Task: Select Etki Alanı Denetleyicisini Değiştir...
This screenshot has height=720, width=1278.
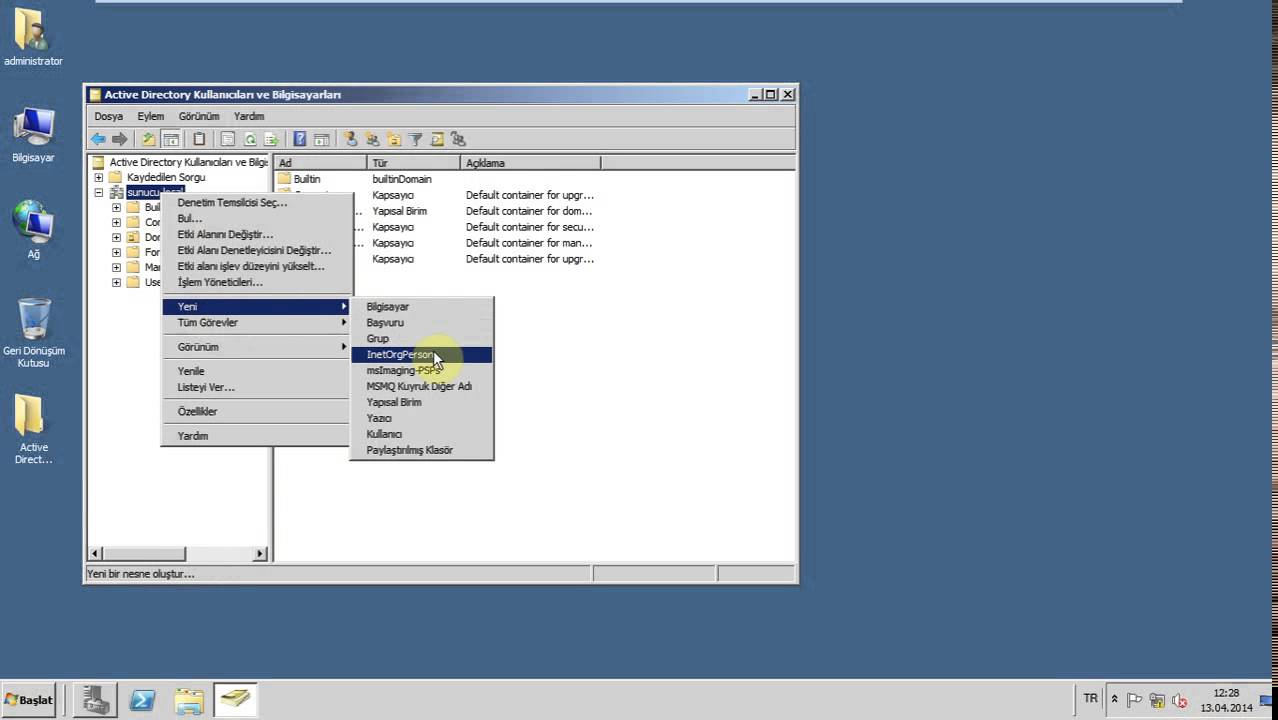Action: coord(257,250)
